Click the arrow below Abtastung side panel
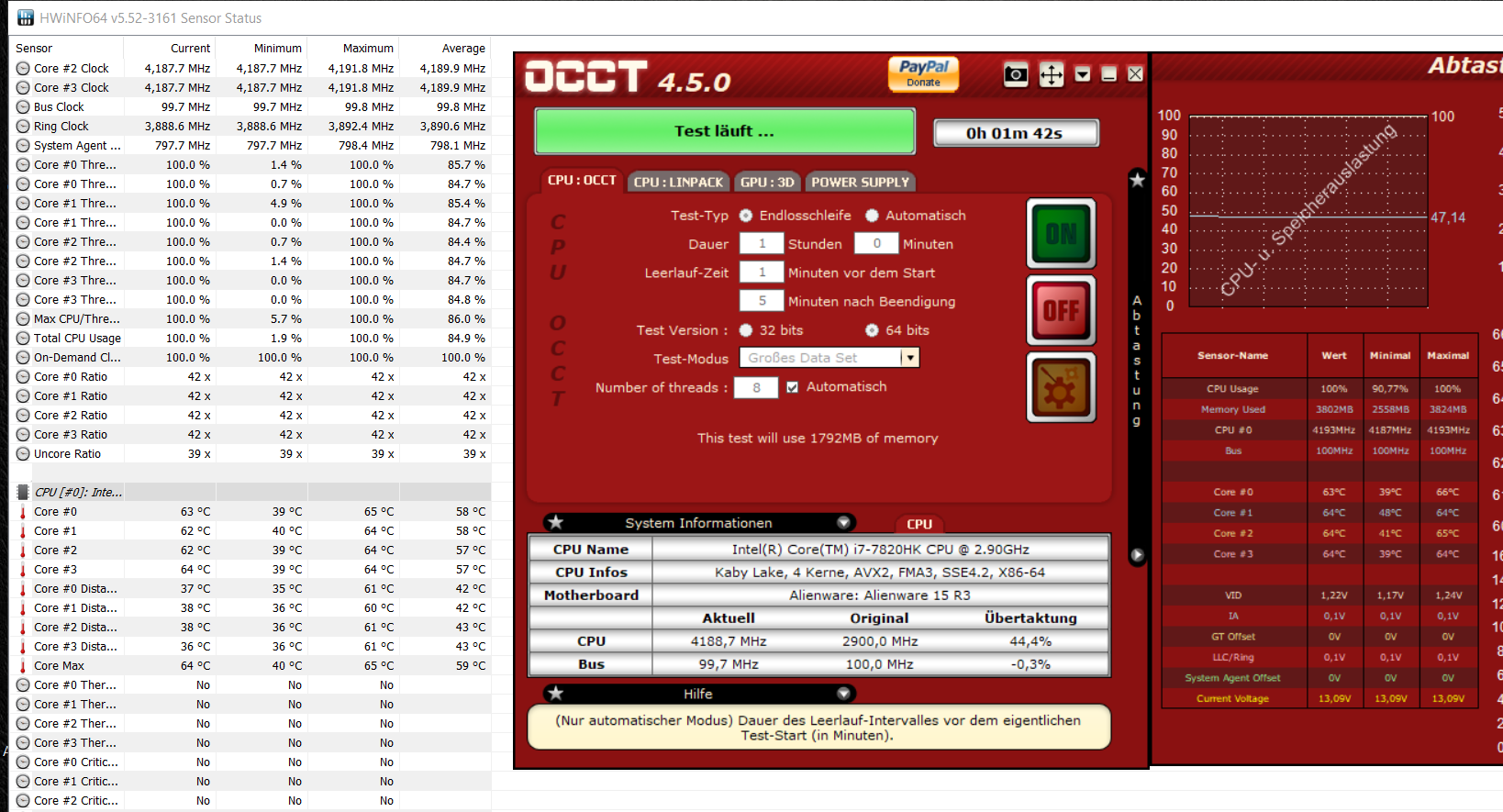Image resolution: width=1503 pixels, height=812 pixels. [1138, 555]
